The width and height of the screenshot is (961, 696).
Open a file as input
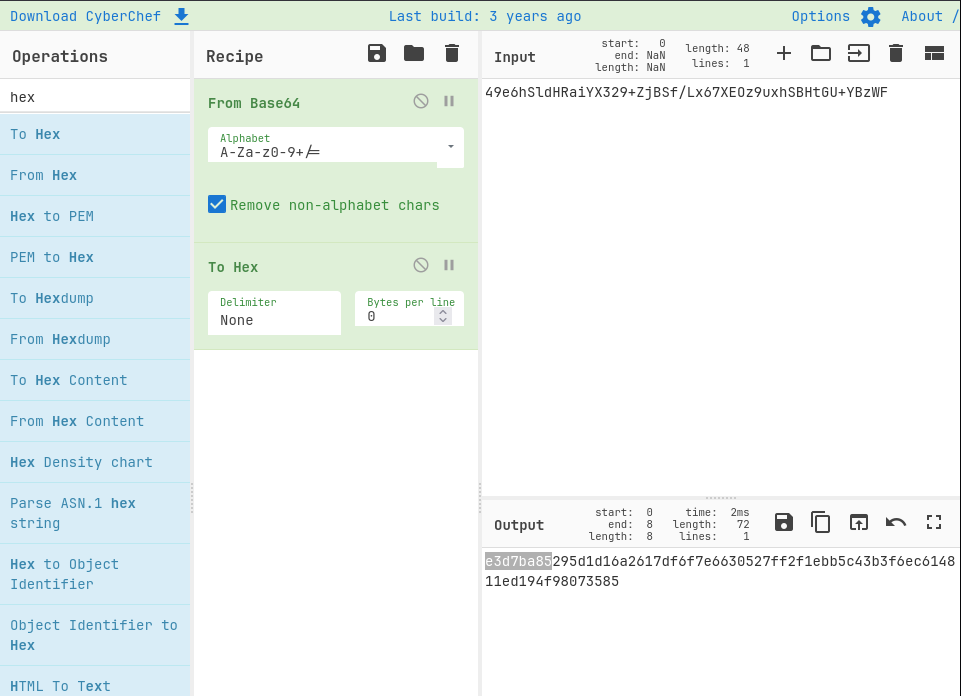click(x=859, y=53)
